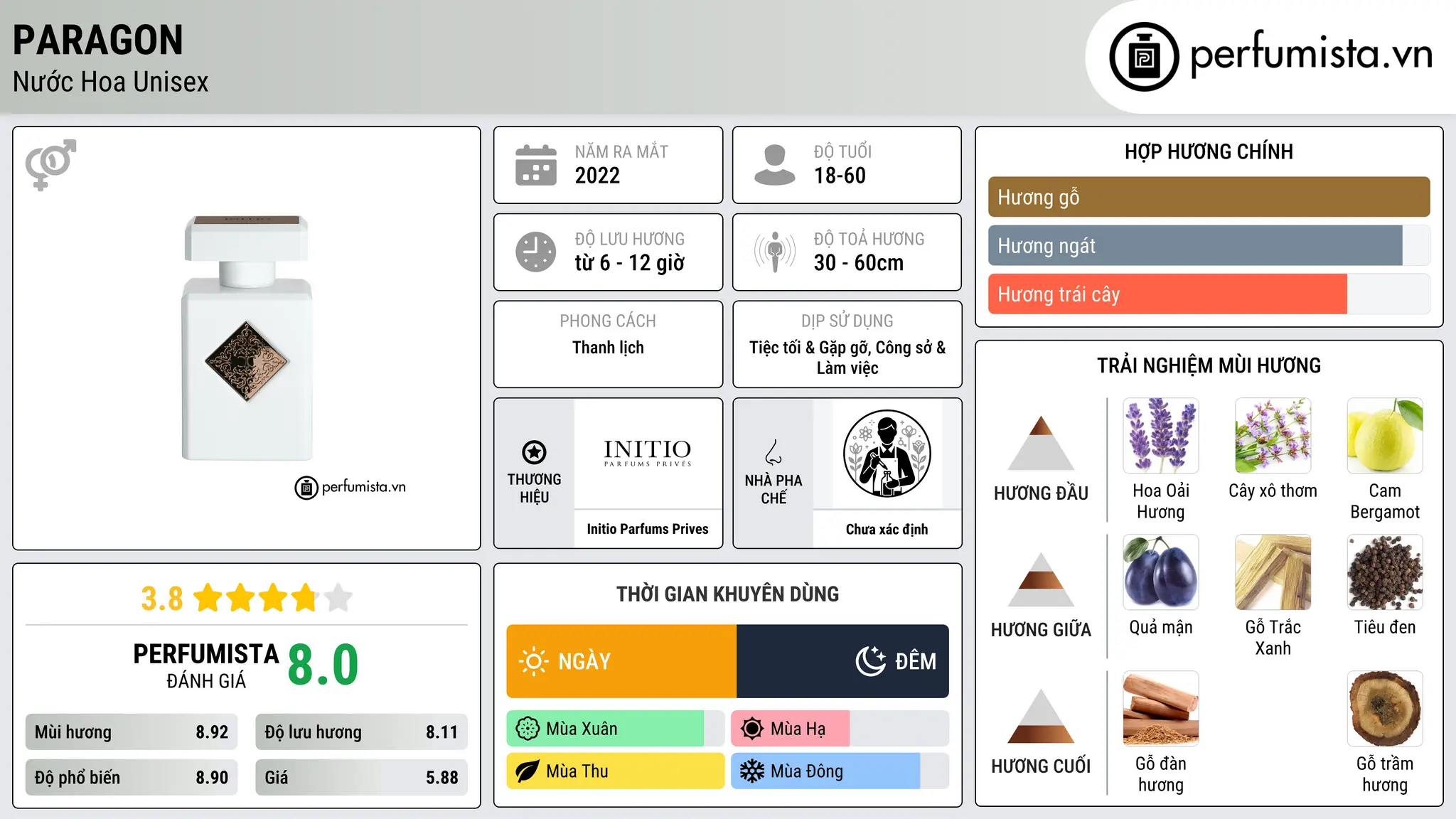Open the Cây xô thơm sage image

click(x=1273, y=436)
